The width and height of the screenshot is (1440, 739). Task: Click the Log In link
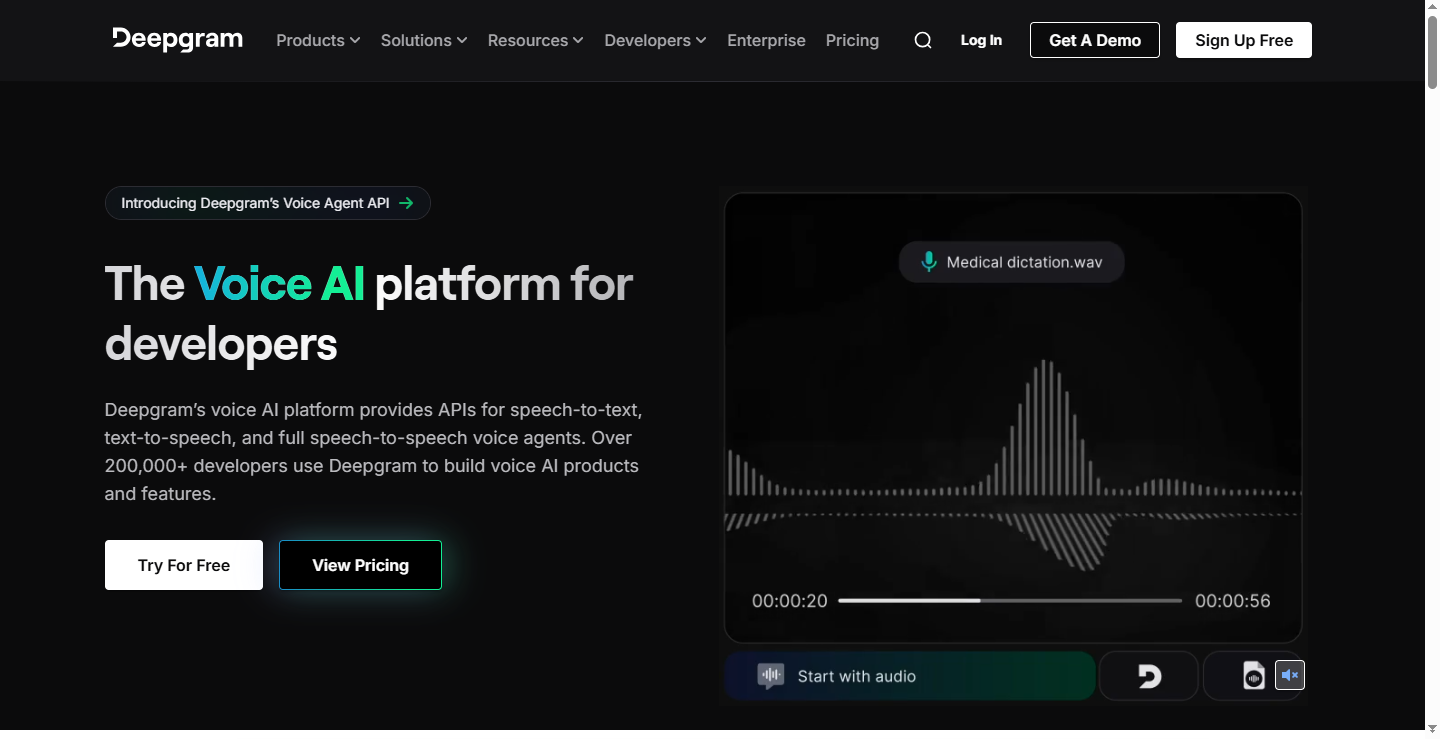click(981, 40)
